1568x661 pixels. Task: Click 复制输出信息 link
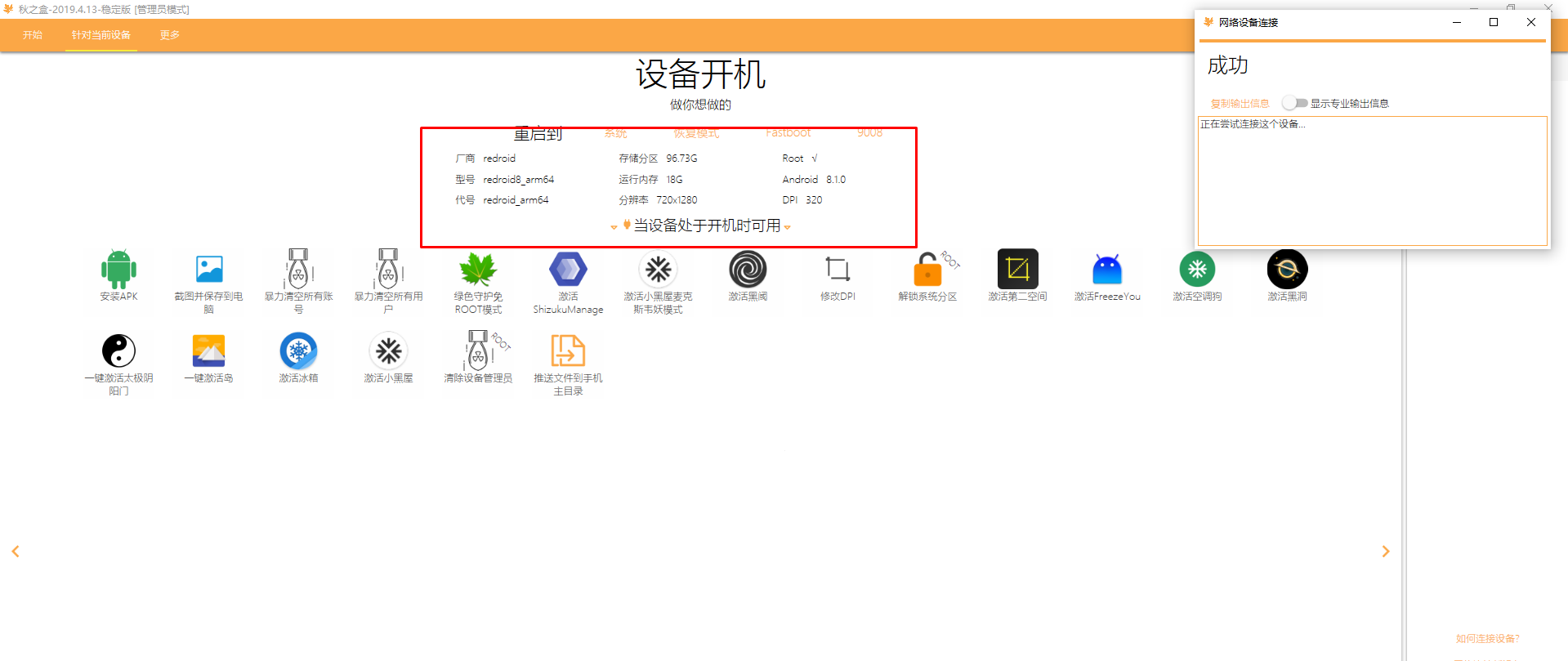point(1240,104)
